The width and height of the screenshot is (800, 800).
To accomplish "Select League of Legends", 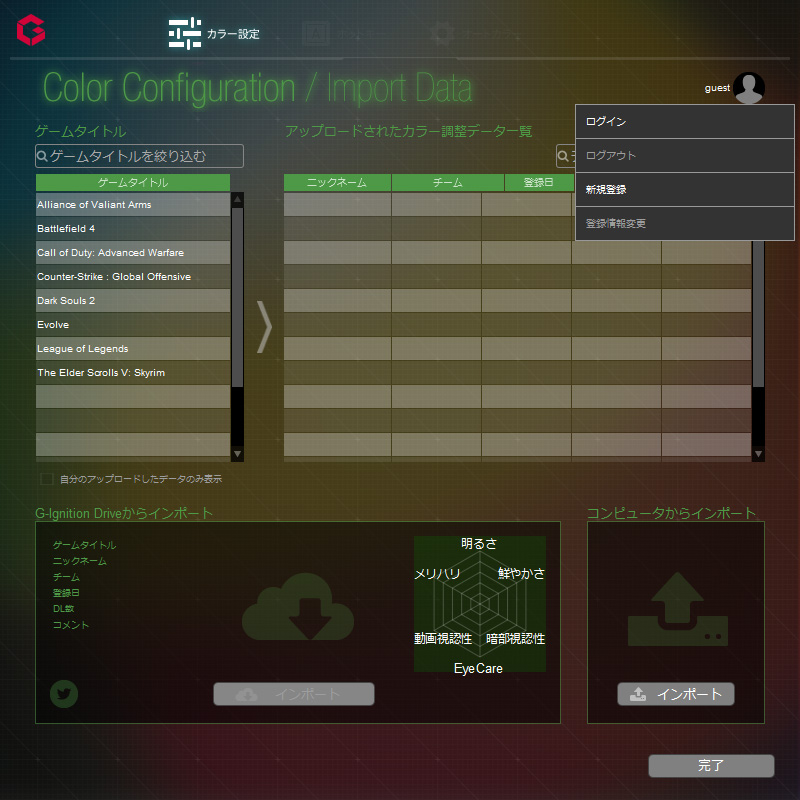I will 133,348.
